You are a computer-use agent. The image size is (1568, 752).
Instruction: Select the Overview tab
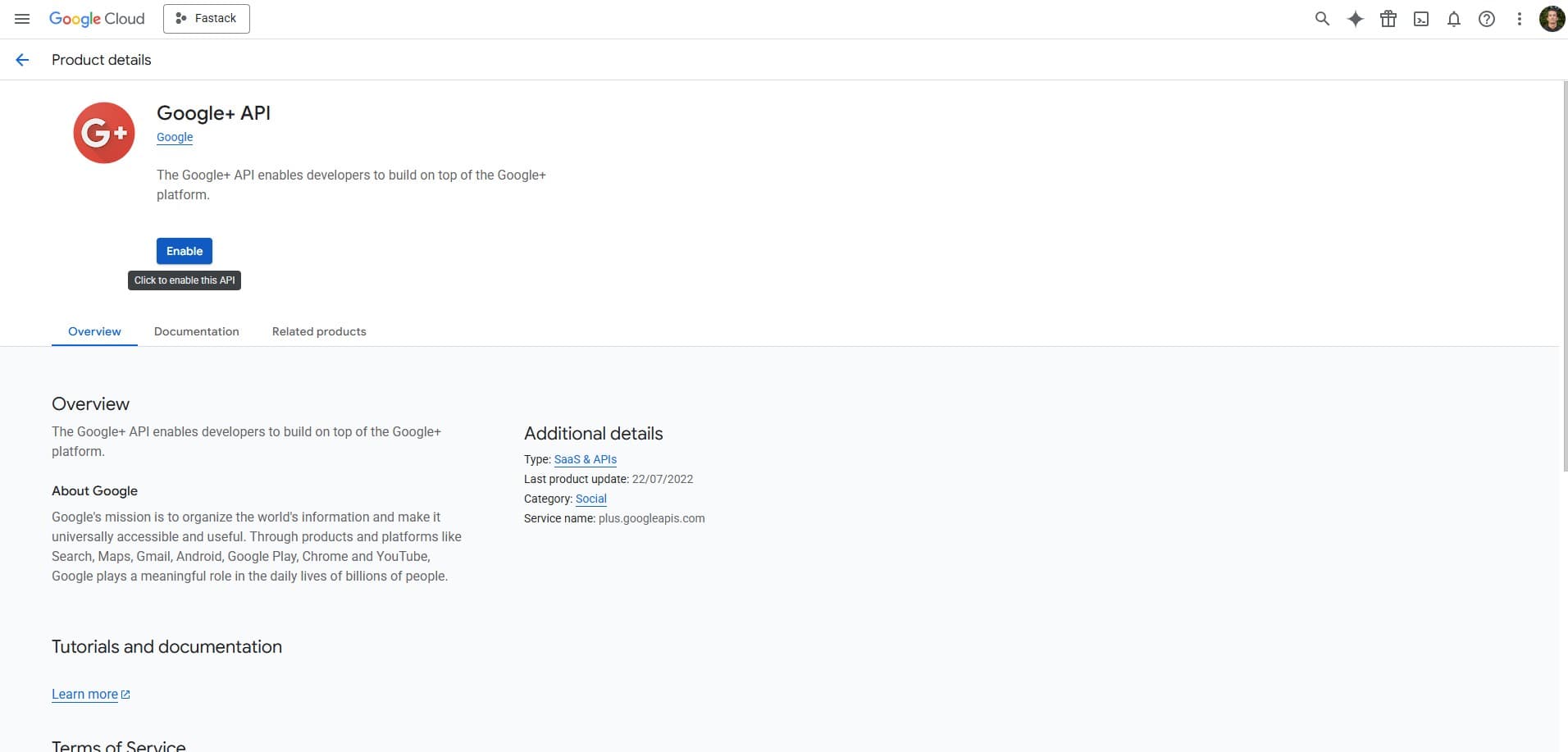click(x=94, y=331)
